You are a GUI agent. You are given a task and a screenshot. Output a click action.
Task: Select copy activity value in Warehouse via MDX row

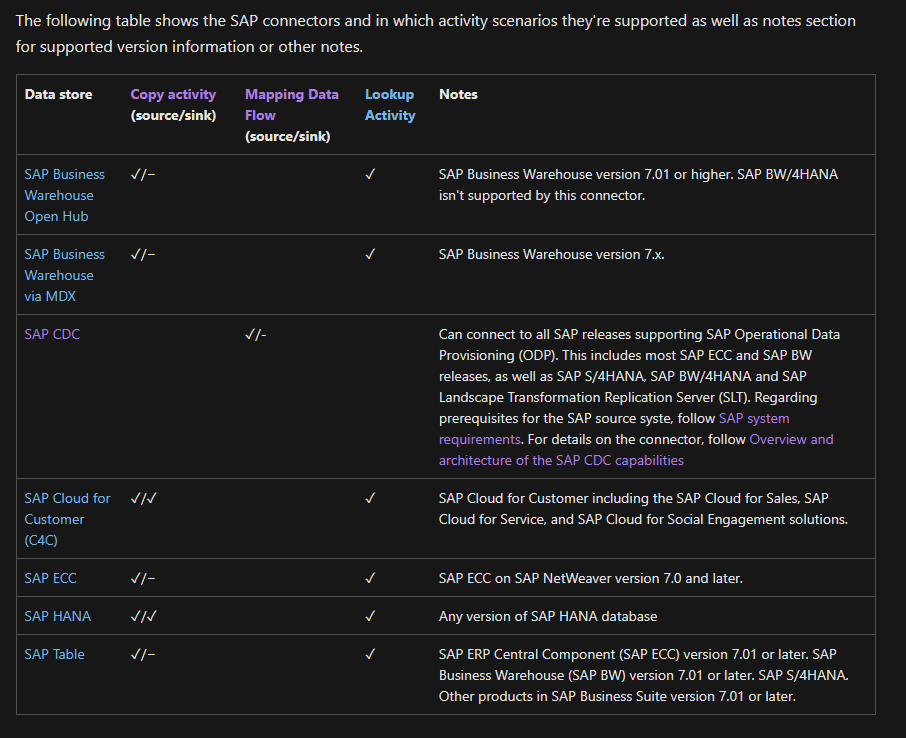[143, 254]
